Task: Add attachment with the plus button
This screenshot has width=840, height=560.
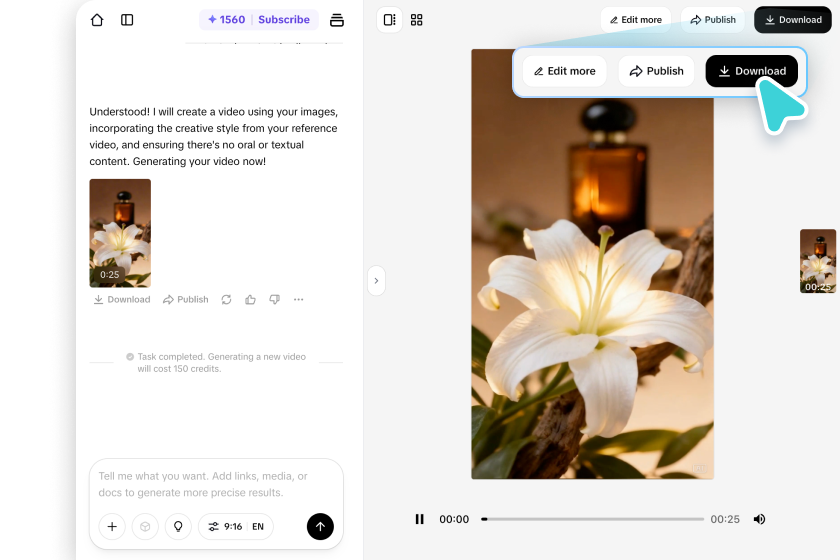Action: click(x=112, y=527)
